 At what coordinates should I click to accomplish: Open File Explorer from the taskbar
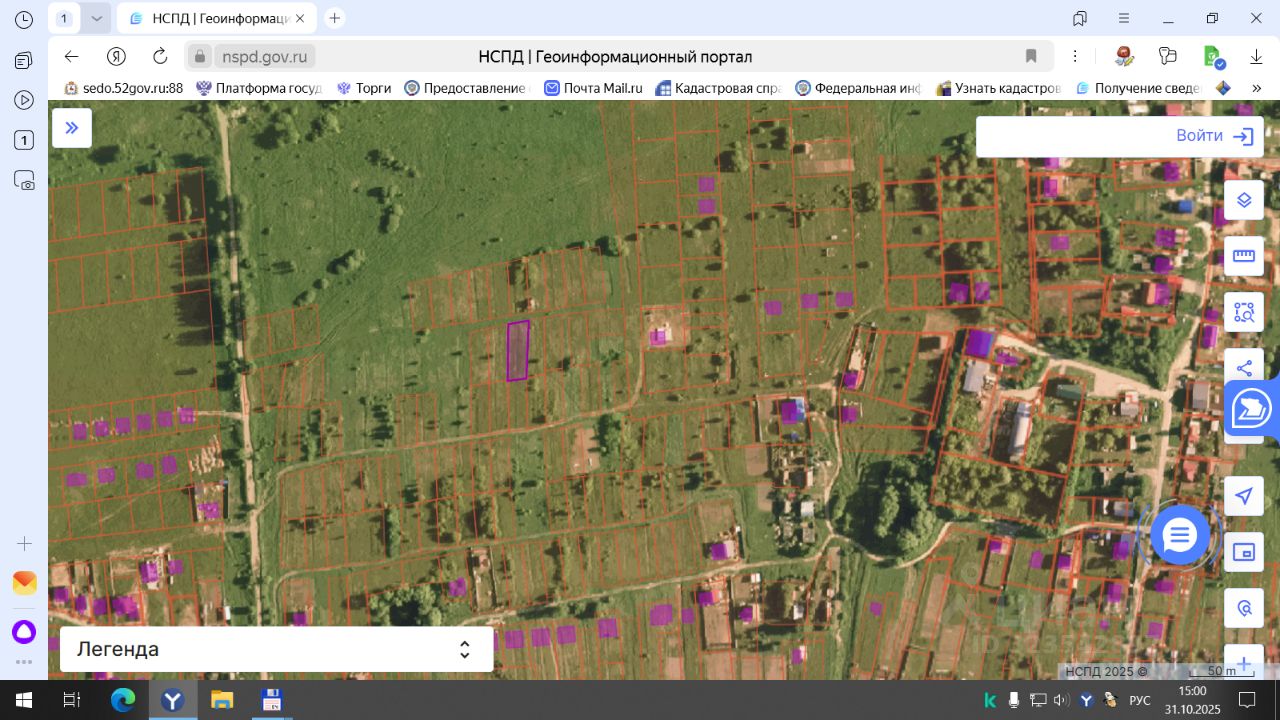coord(222,700)
